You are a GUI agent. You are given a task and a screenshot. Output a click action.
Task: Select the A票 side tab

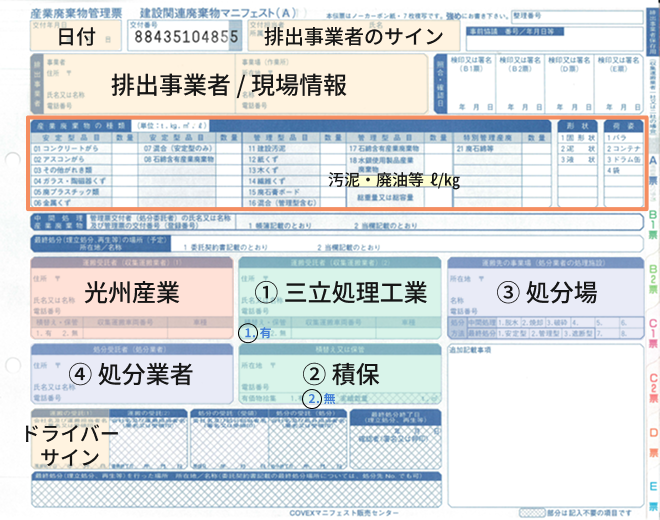(x=653, y=171)
